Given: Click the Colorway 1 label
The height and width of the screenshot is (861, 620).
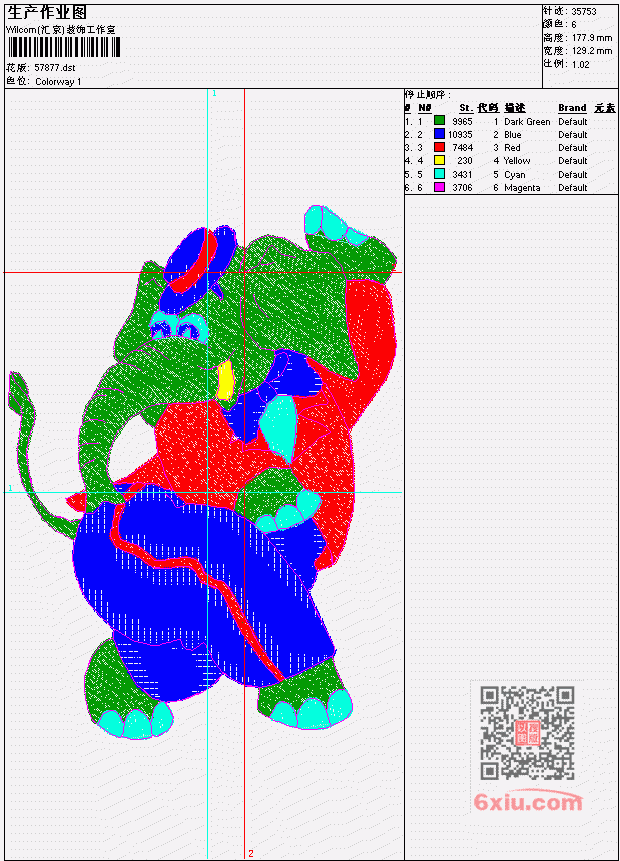Looking at the screenshot, I should click(58, 82).
